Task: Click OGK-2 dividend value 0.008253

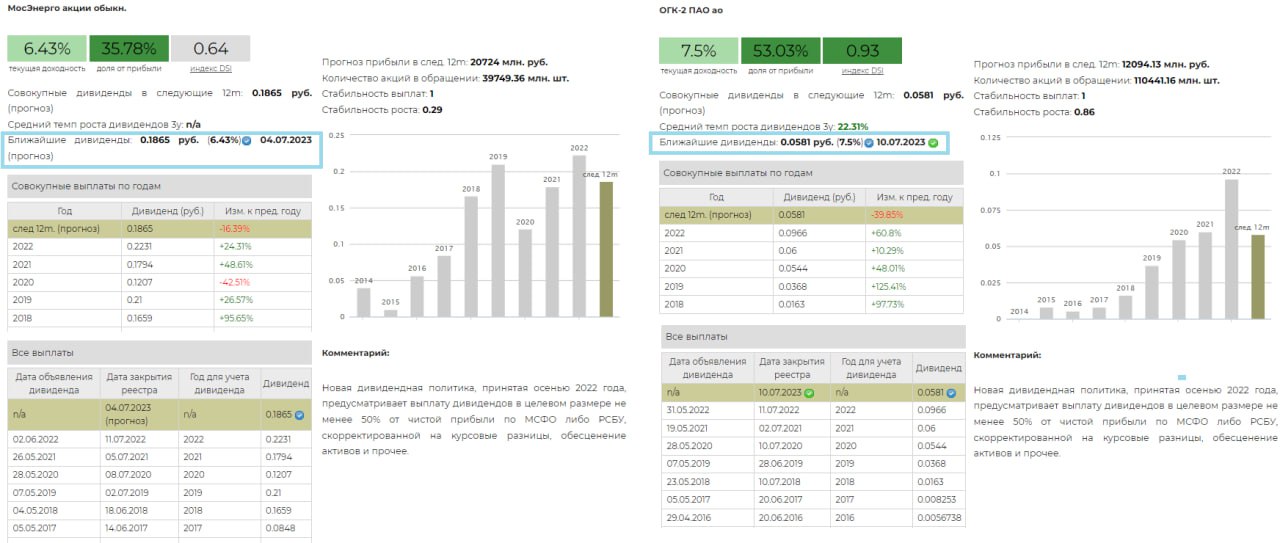Action: pos(937,499)
